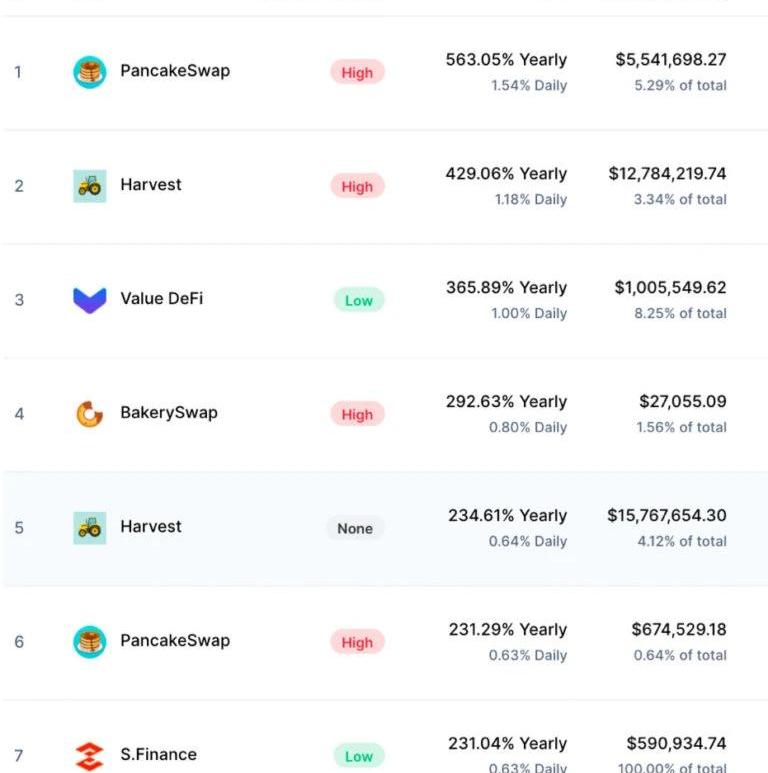768x773 pixels.
Task: Click the $674,529.18 PancakeSwap amount
Action: pyautogui.click(x=678, y=630)
